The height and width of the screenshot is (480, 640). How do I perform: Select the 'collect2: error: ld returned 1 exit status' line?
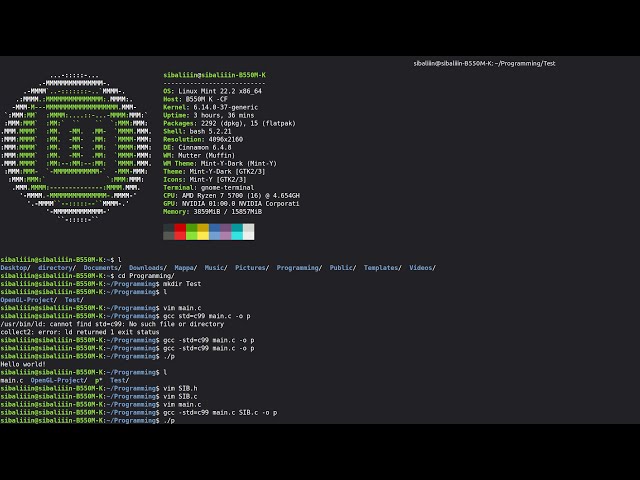point(80,332)
